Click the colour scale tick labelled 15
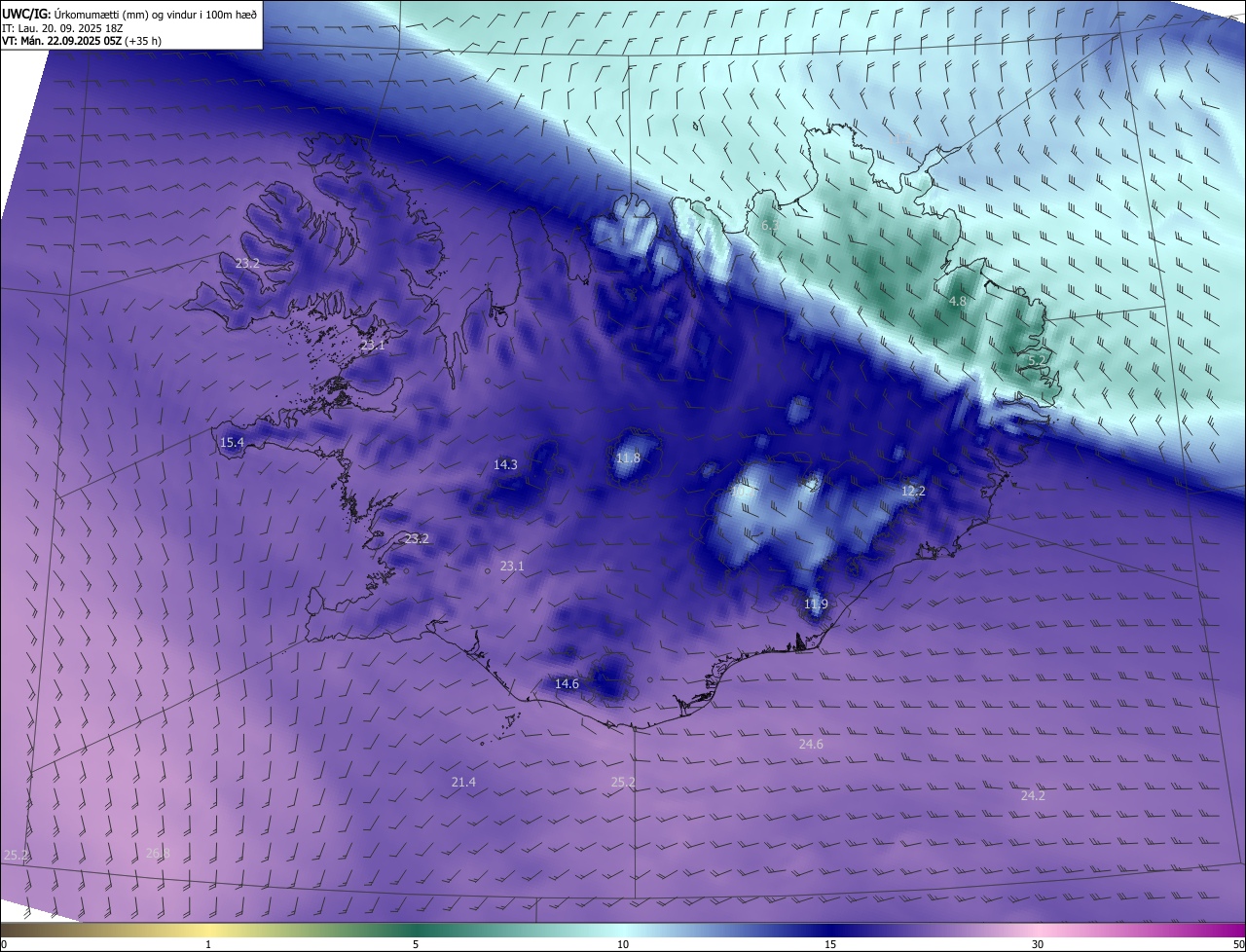Viewport: 1246px width, 952px height. (830, 944)
